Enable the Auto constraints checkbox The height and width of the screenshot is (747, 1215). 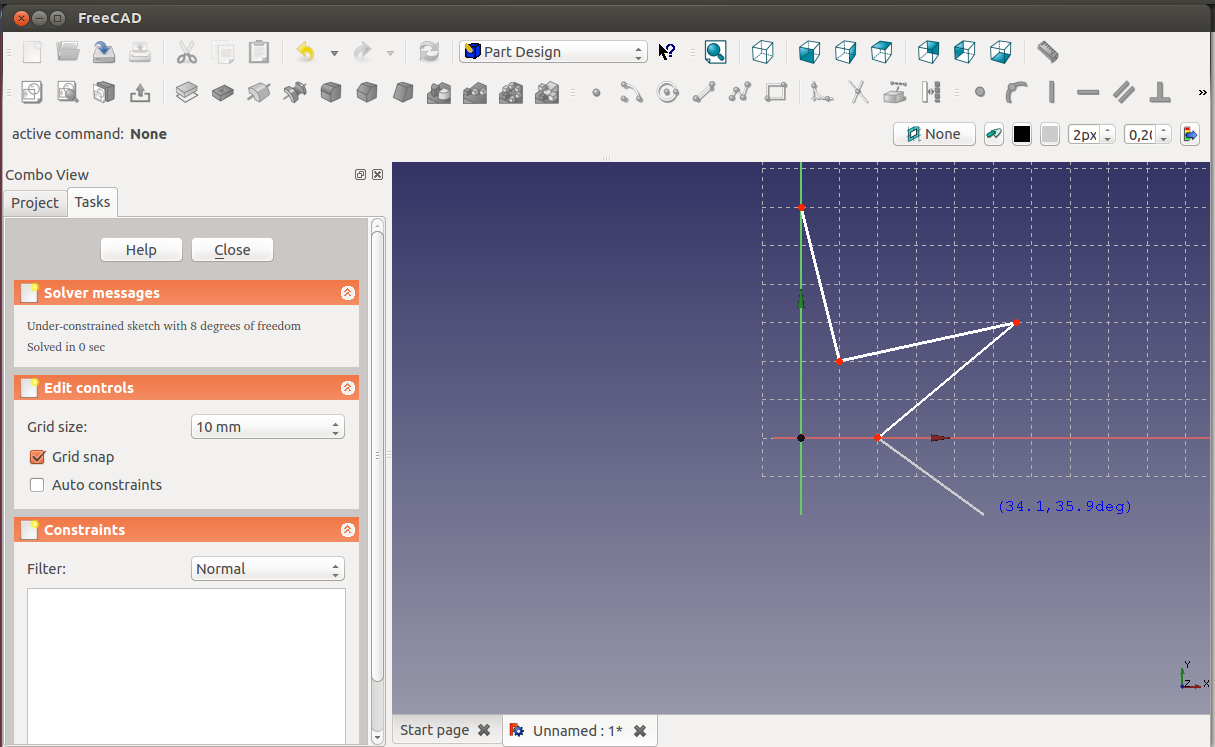coord(38,485)
